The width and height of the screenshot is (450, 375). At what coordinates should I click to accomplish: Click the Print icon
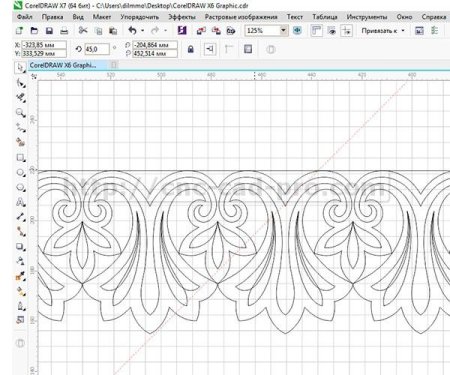pyautogui.click(x=64, y=31)
